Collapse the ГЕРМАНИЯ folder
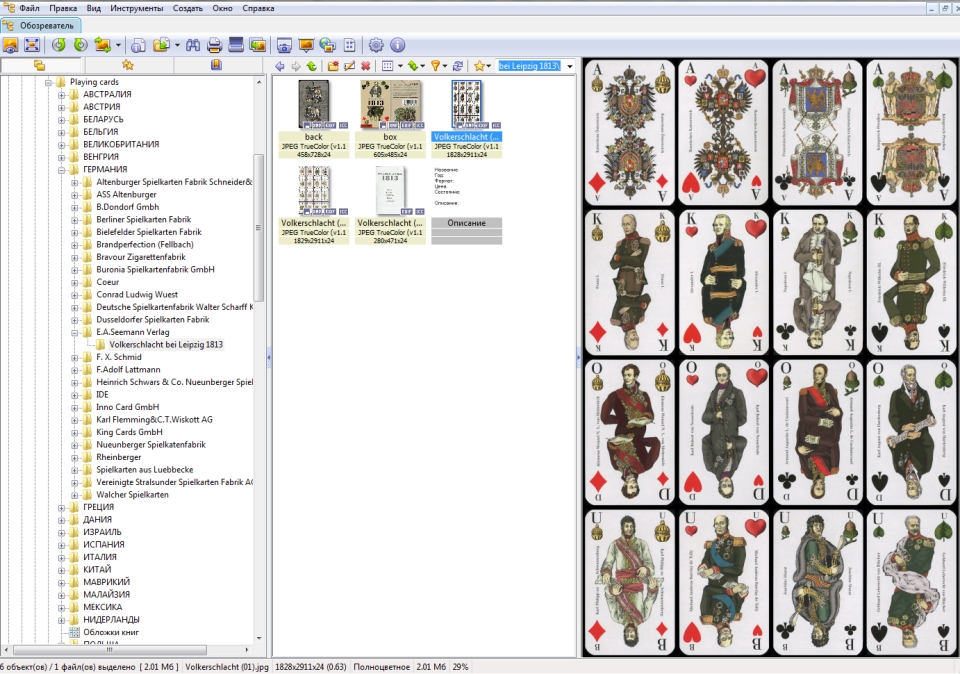 click(61, 170)
